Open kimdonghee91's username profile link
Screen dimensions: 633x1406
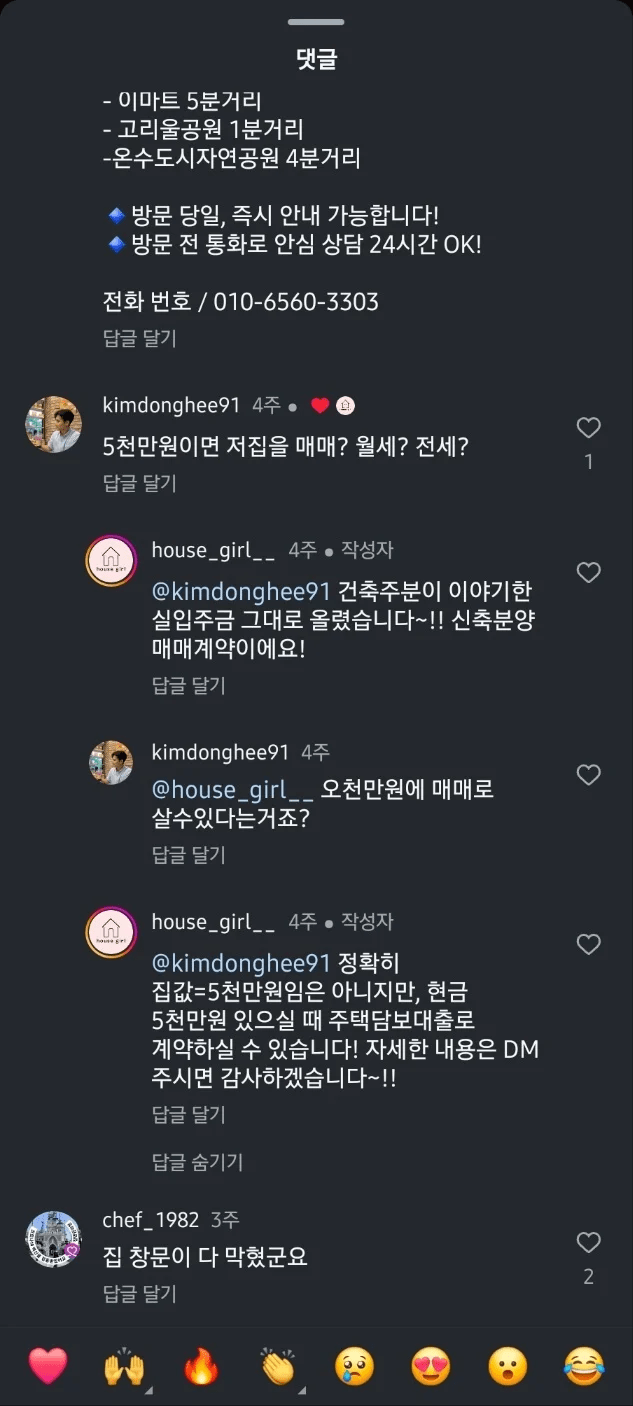(171, 405)
